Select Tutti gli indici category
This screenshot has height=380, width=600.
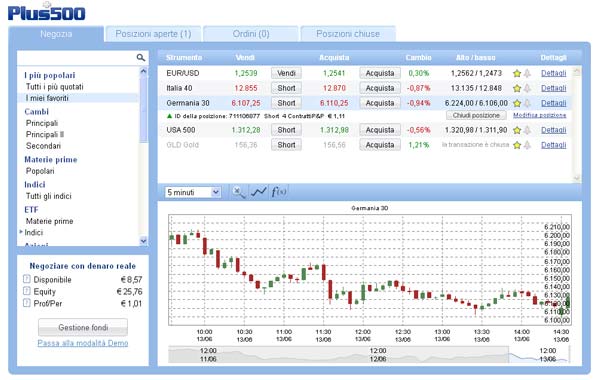point(49,196)
